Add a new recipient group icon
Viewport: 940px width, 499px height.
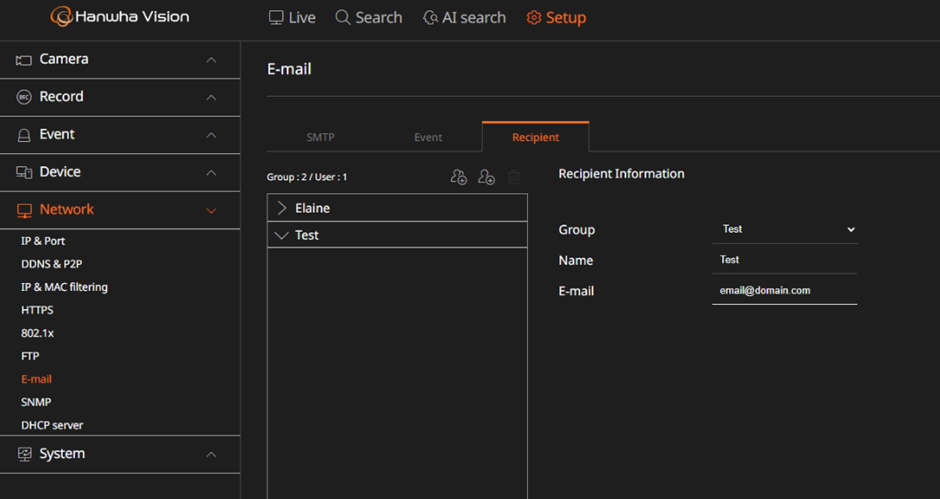[459, 177]
